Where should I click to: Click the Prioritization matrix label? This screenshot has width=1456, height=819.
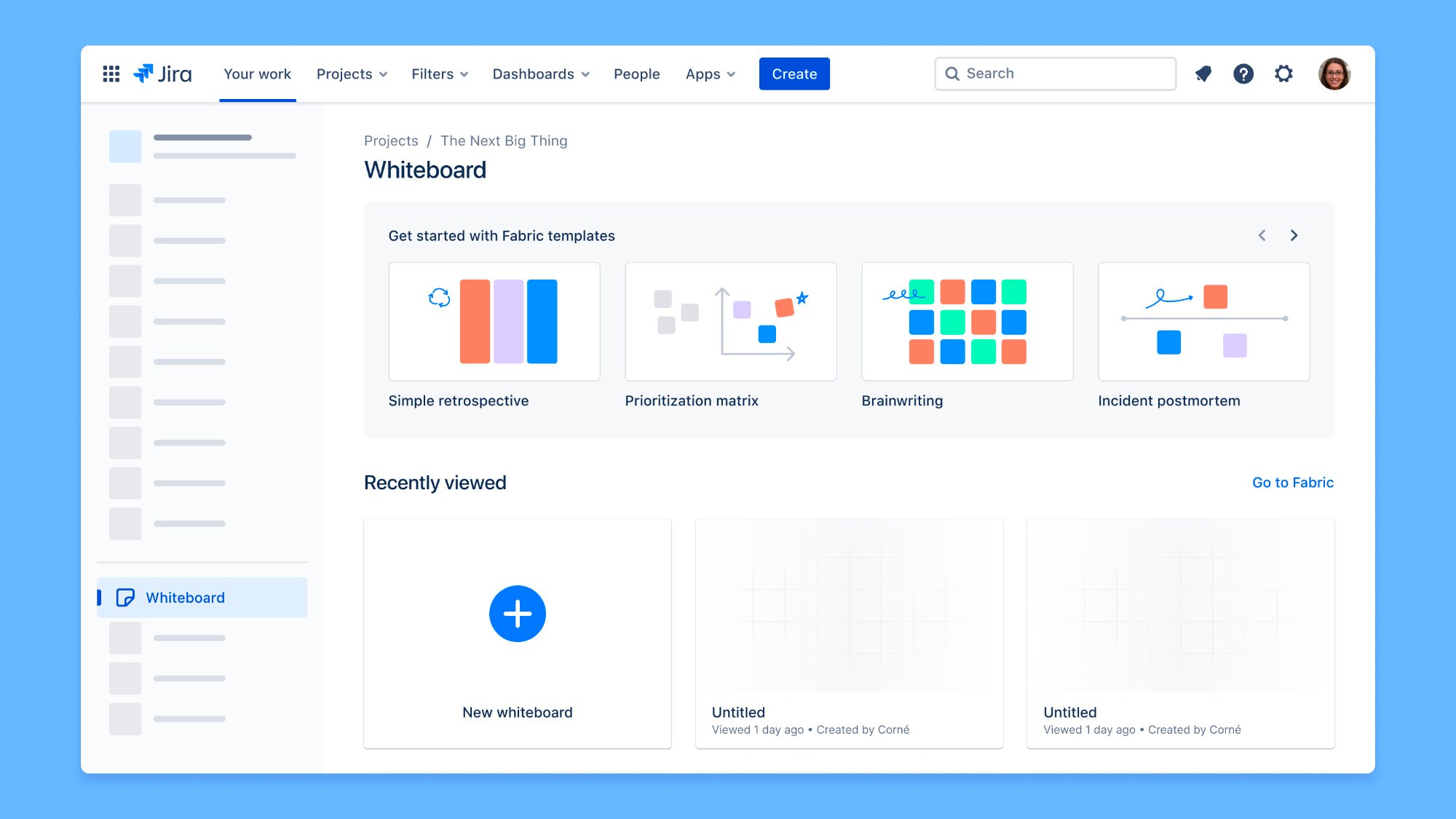(x=692, y=400)
